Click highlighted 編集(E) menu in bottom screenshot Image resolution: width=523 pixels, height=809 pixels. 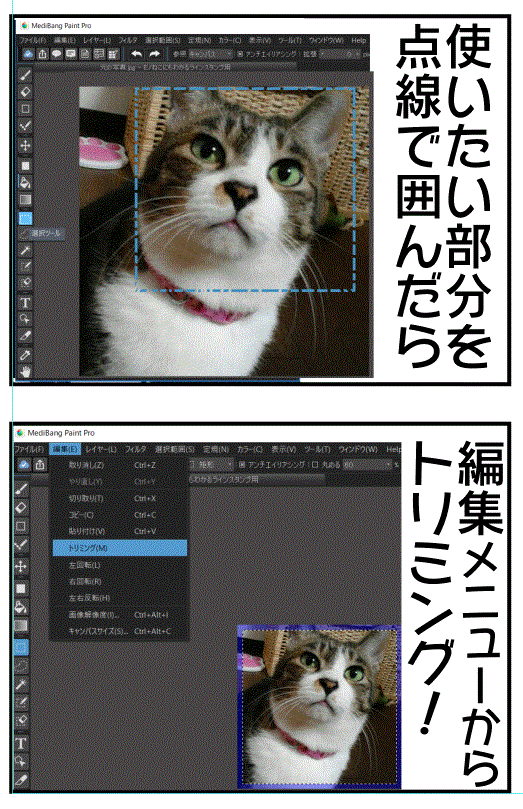65,449
